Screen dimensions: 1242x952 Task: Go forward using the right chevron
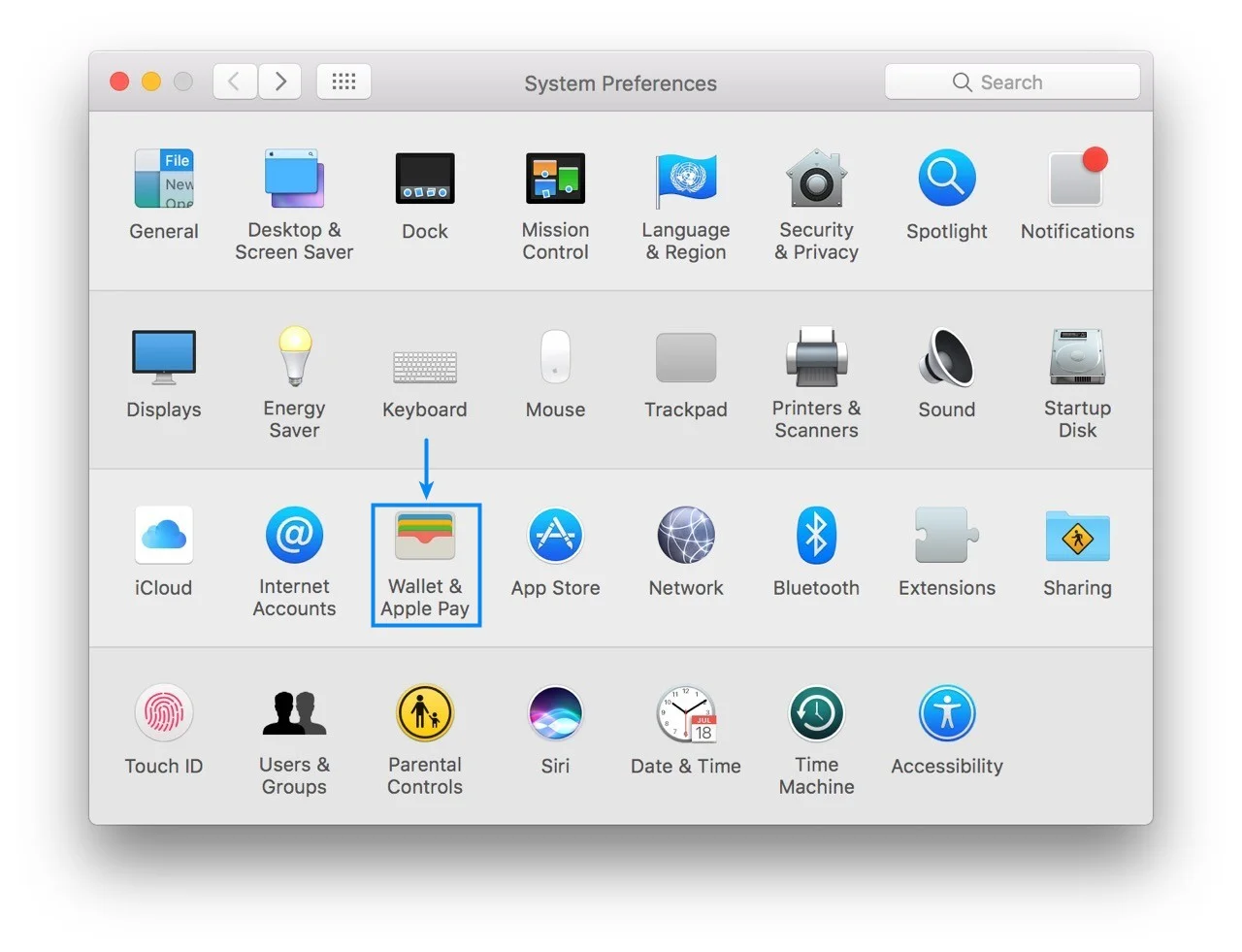tap(279, 82)
